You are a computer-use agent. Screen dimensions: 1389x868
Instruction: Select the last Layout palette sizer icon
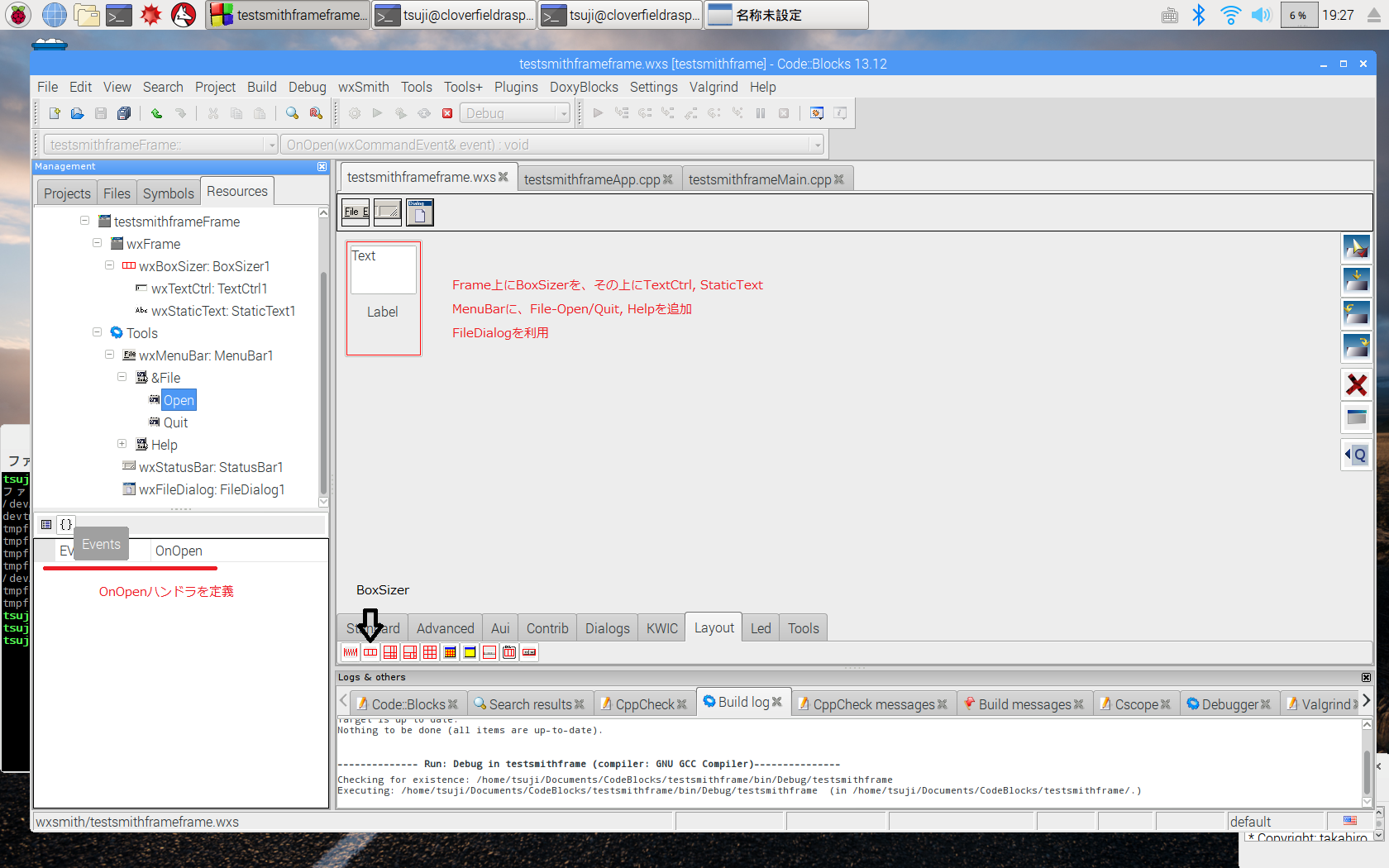click(529, 652)
